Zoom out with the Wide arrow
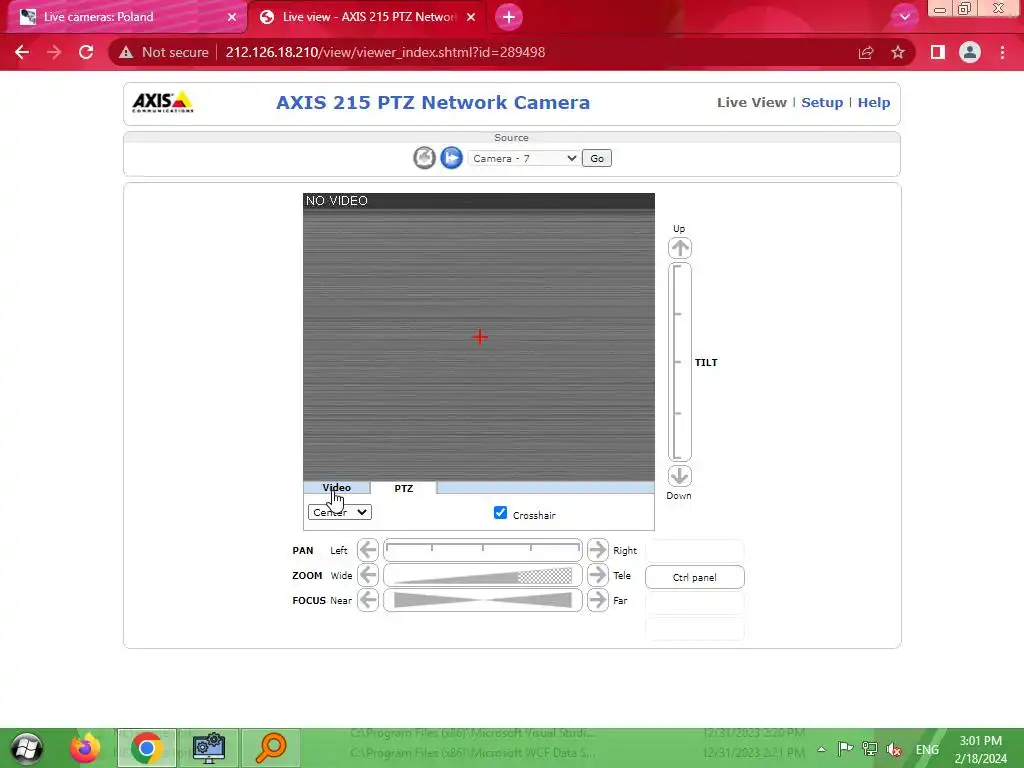 click(368, 575)
